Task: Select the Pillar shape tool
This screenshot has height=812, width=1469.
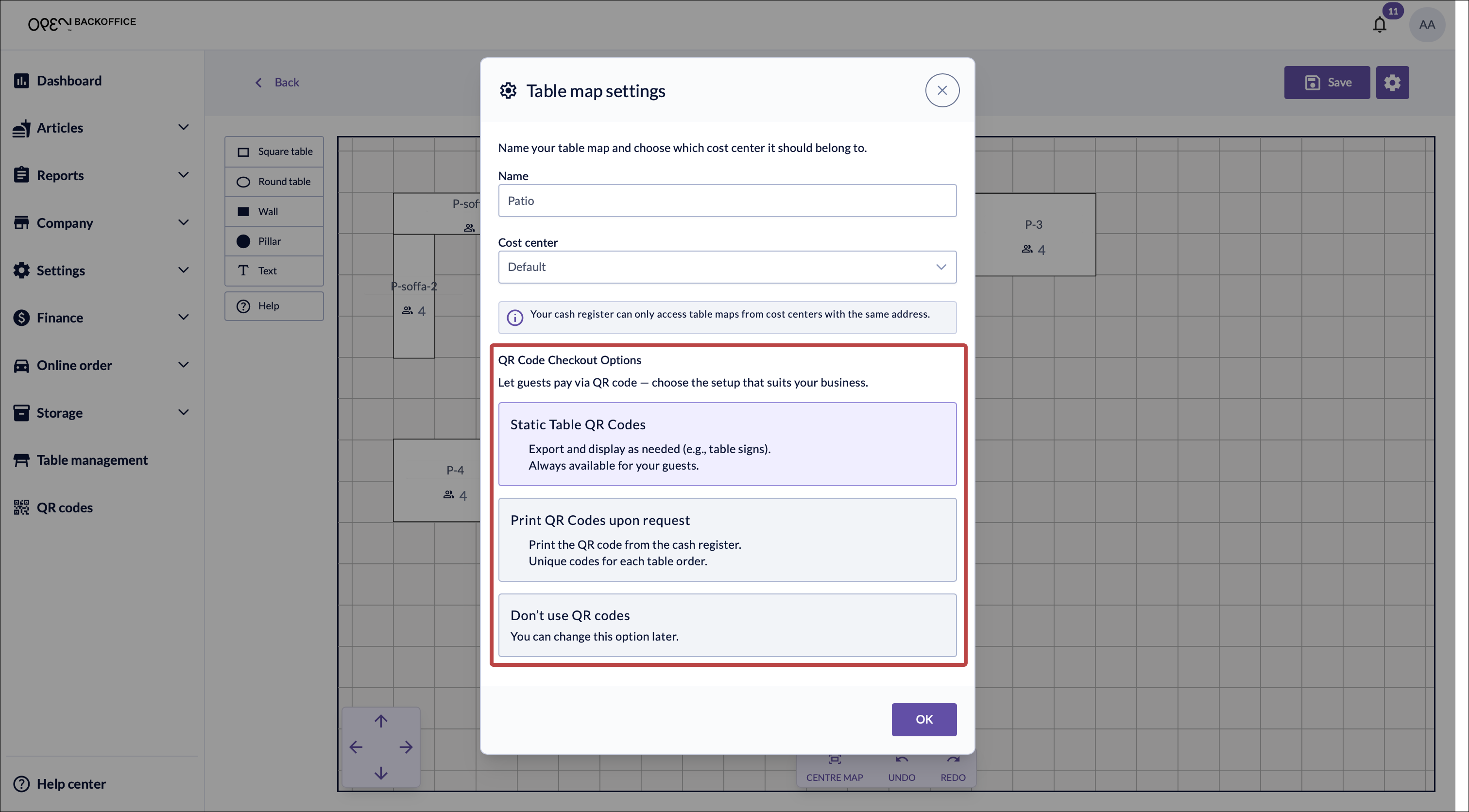Action: [x=274, y=241]
